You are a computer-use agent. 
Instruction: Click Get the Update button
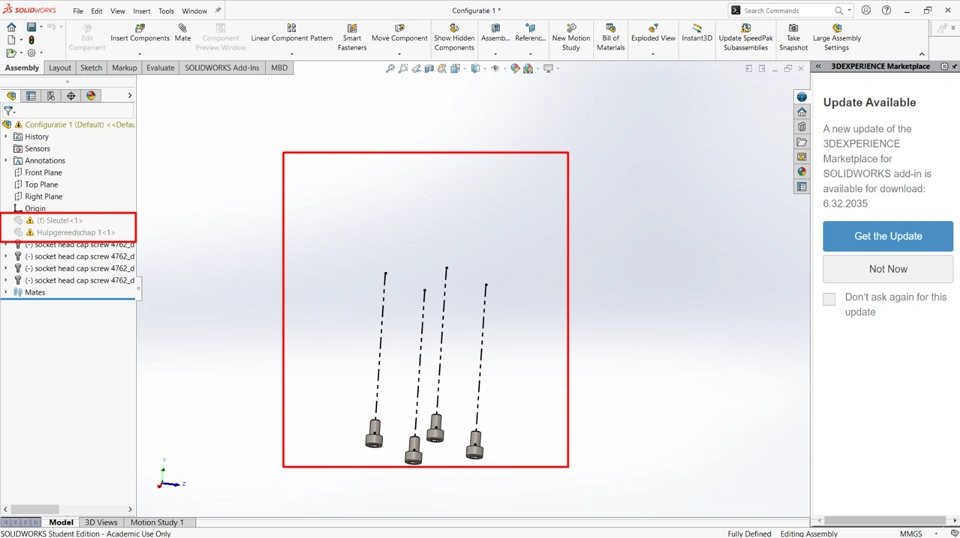(888, 236)
